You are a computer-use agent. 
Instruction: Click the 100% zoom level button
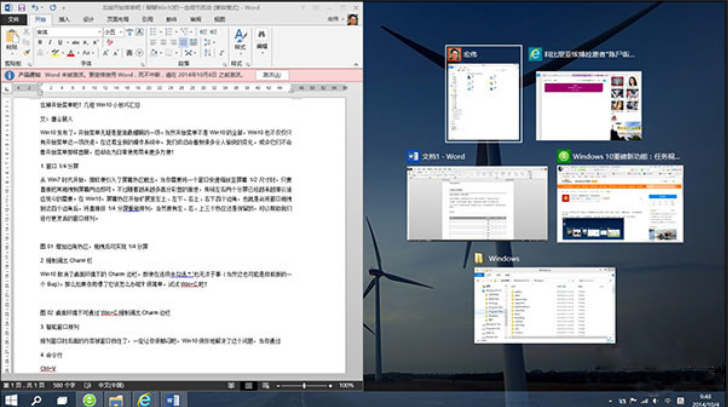[346, 385]
